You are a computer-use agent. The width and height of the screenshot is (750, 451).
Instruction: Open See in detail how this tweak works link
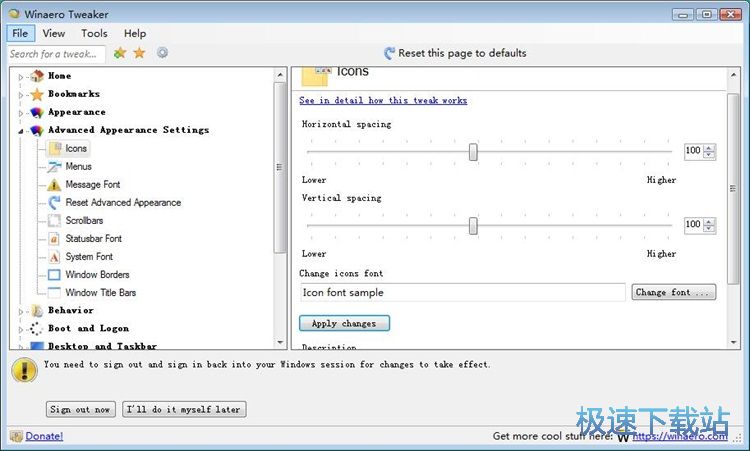click(383, 100)
